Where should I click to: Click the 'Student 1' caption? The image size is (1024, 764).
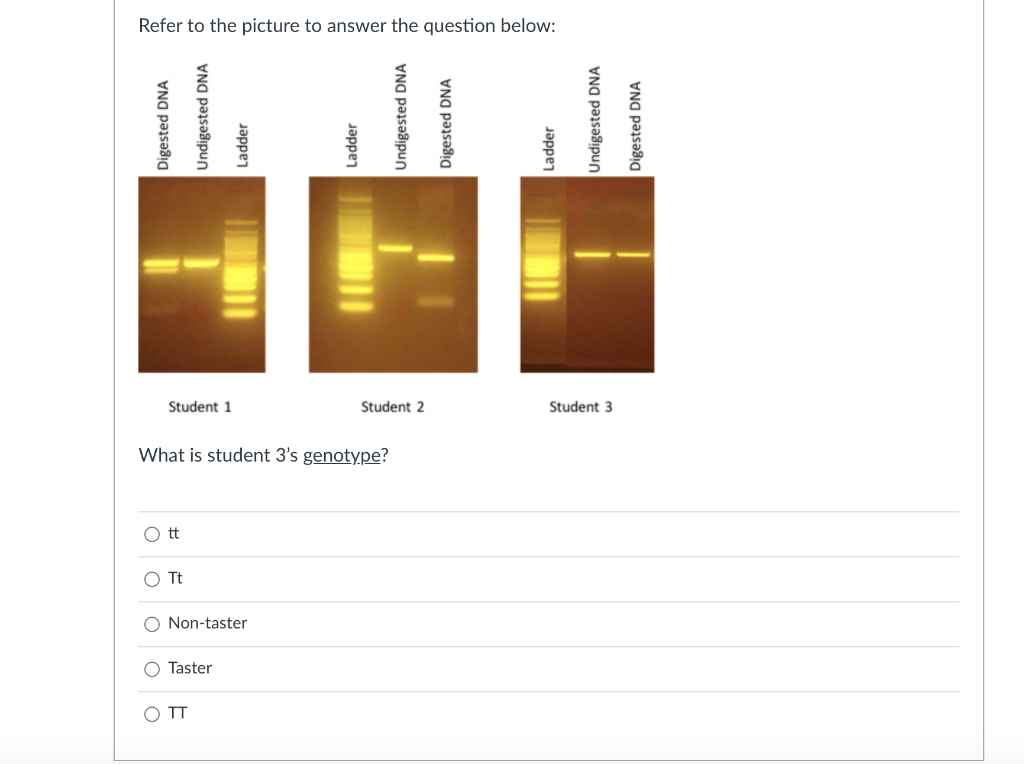(200, 407)
